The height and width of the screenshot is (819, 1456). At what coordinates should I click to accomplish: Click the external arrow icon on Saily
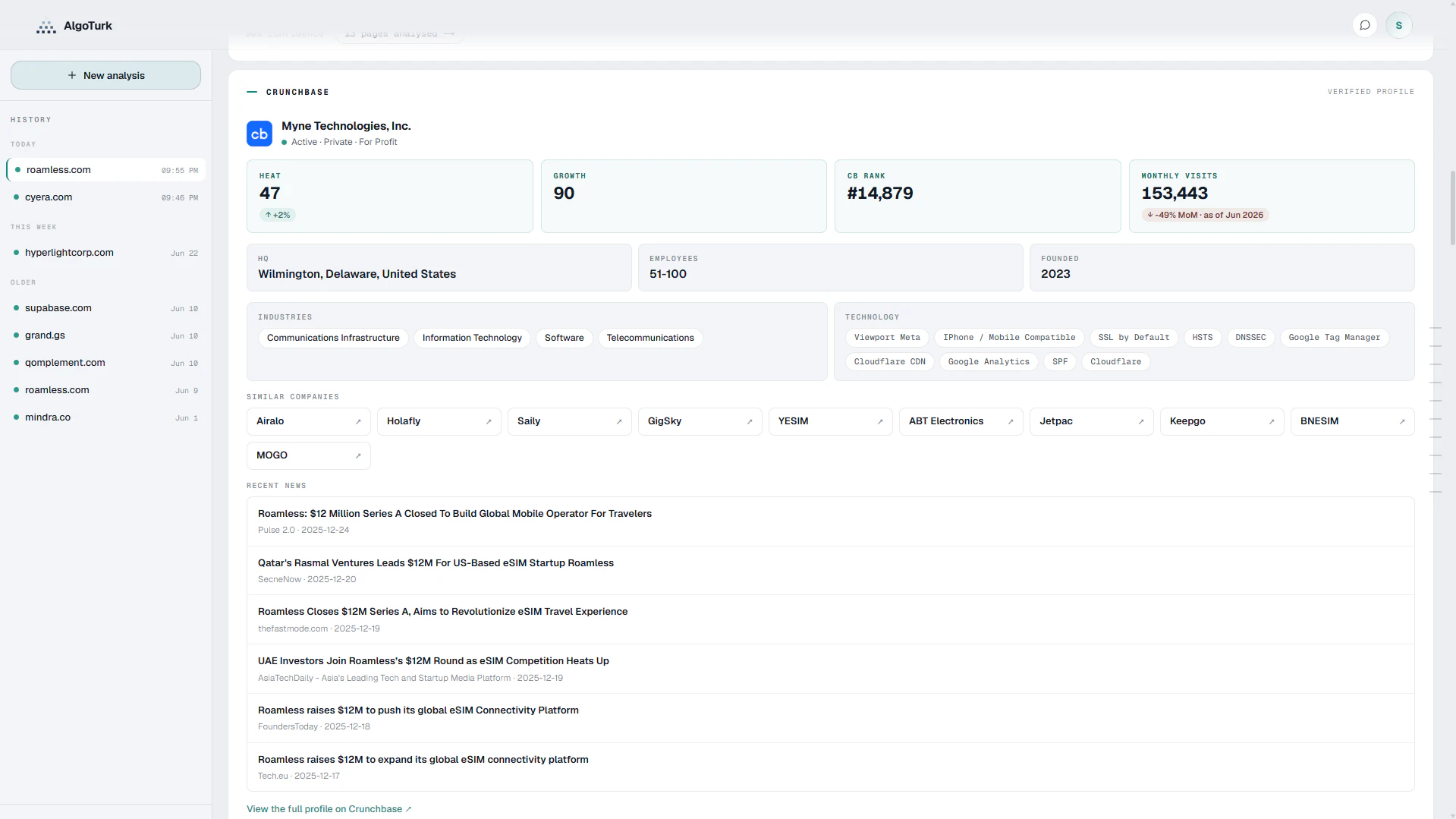619,421
